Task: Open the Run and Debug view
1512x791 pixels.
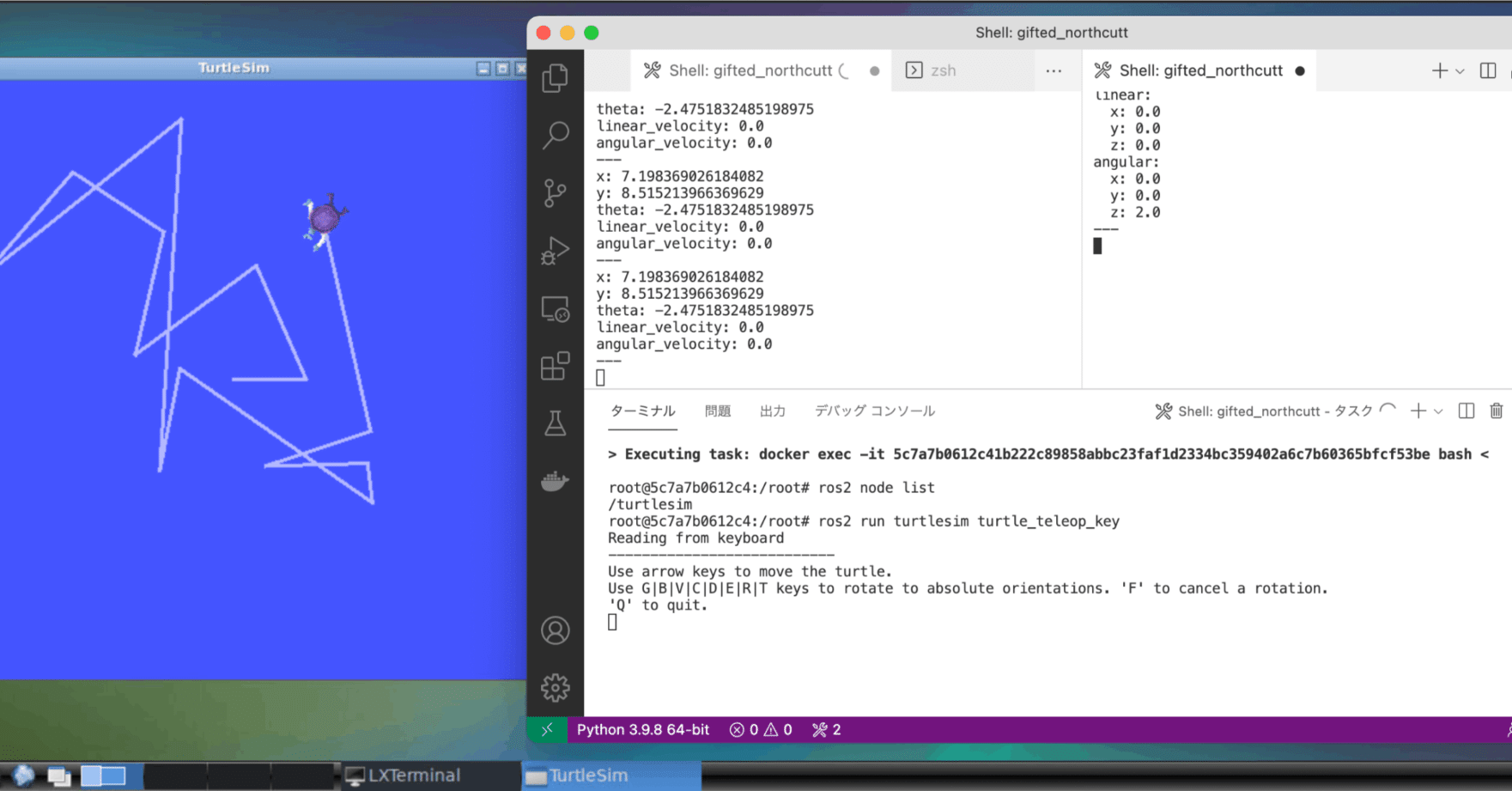Action: pyautogui.click(x=556, y=250)
